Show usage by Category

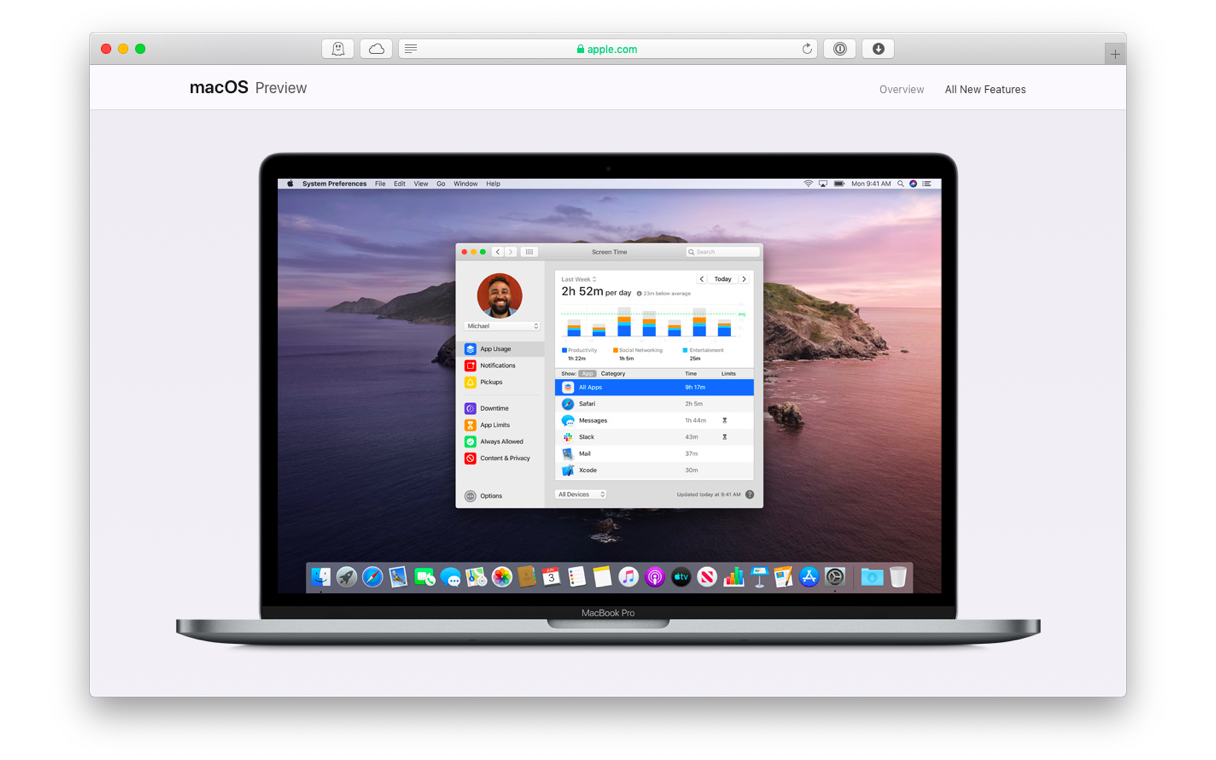coord(613,373)
